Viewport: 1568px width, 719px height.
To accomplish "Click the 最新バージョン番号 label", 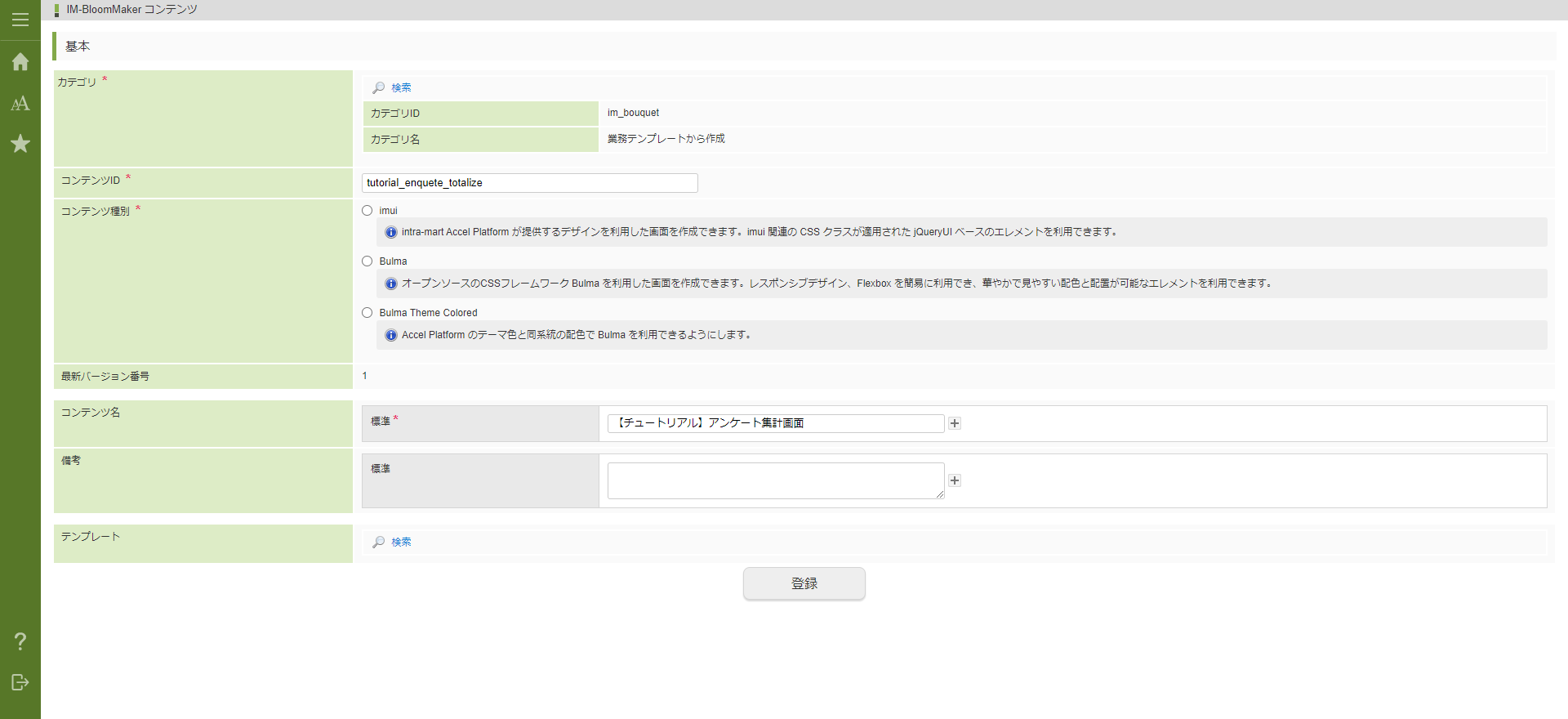I will point(105,377).
